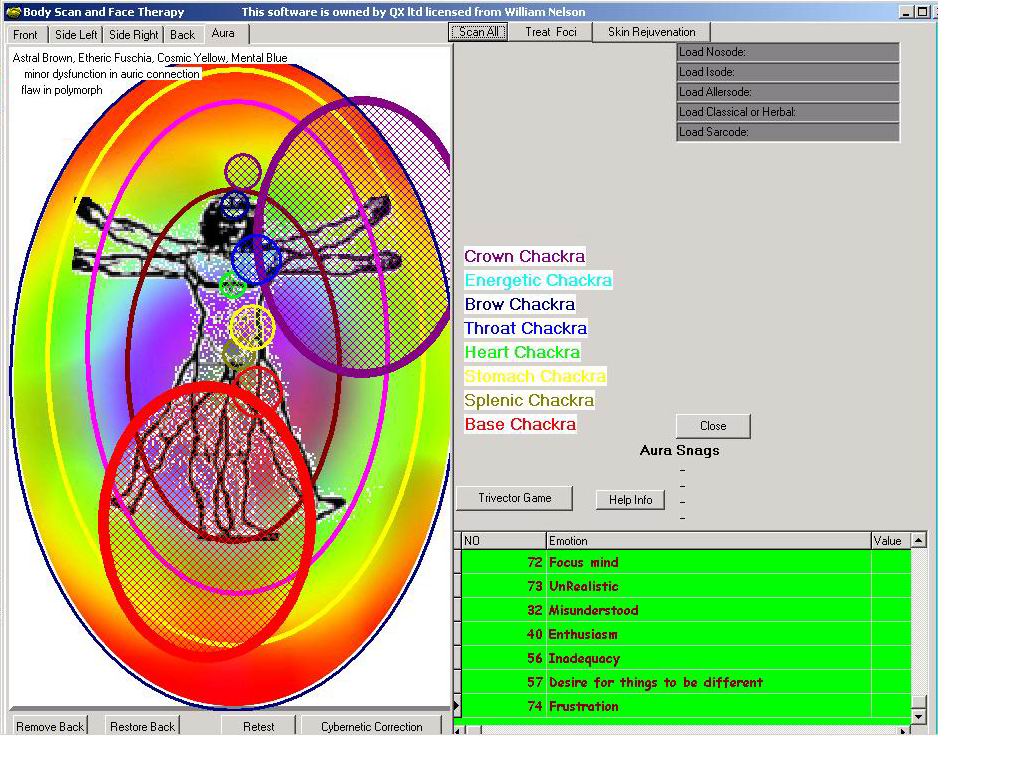Click Restore Back button

[142, 726]
